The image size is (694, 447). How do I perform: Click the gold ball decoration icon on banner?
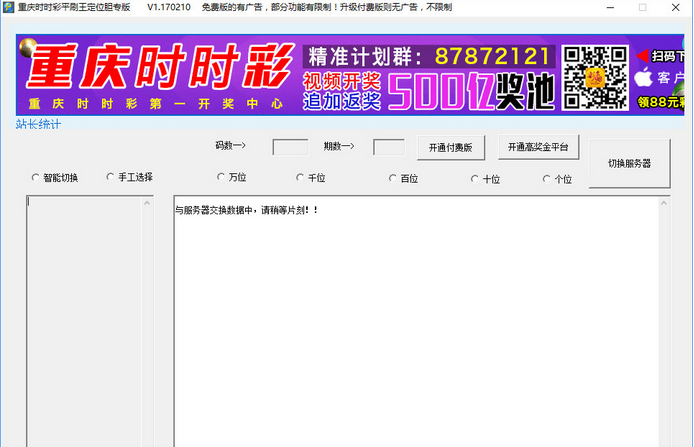click(x=27, y=47)
